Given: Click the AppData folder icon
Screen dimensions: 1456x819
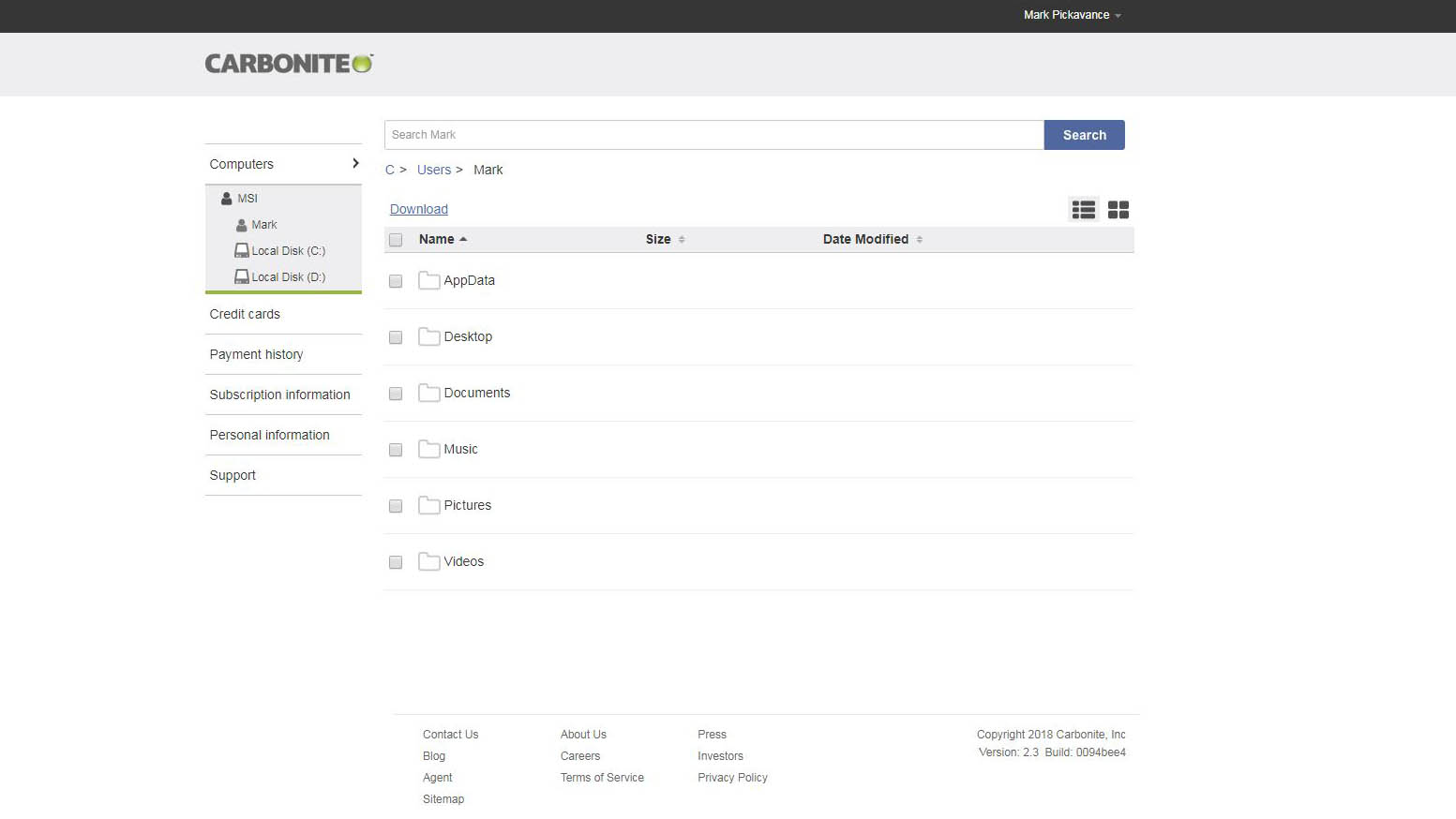Looking at the screenshot, I should (428, 280).
